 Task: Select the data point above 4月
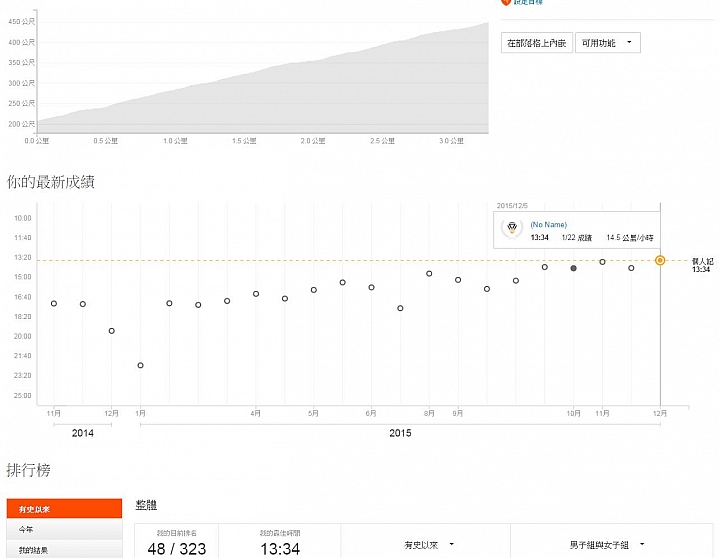(x=256, y=294)
